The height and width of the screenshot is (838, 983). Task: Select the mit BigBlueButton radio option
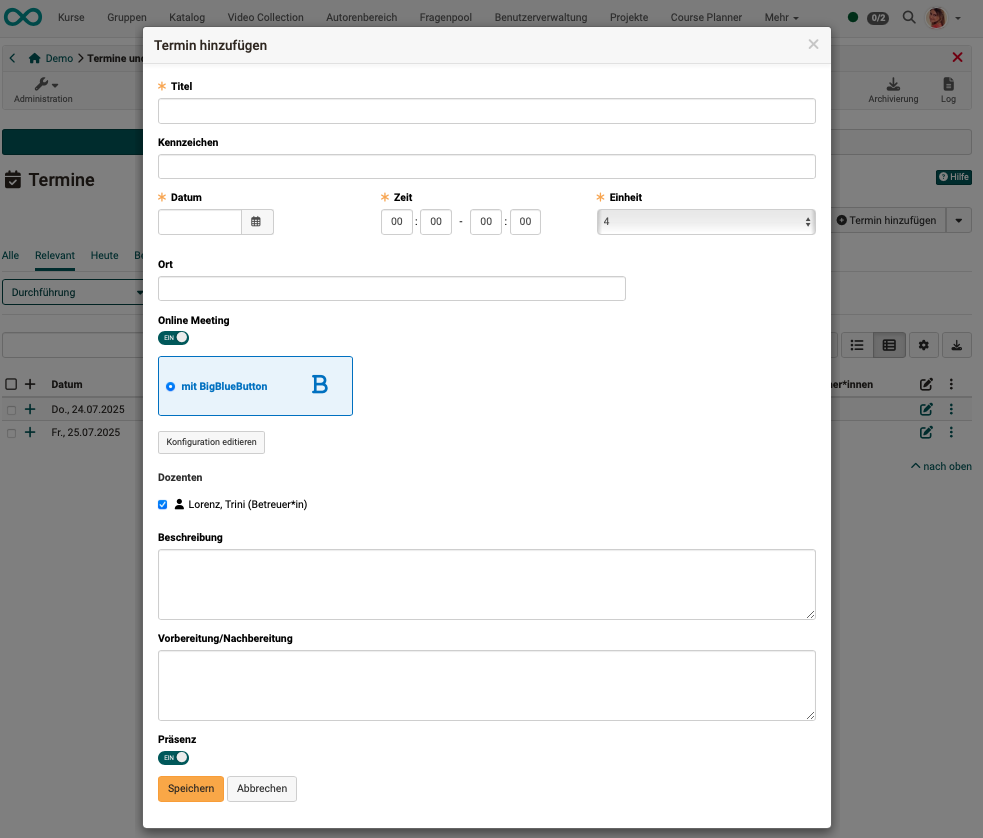click(x=171, y=386)
